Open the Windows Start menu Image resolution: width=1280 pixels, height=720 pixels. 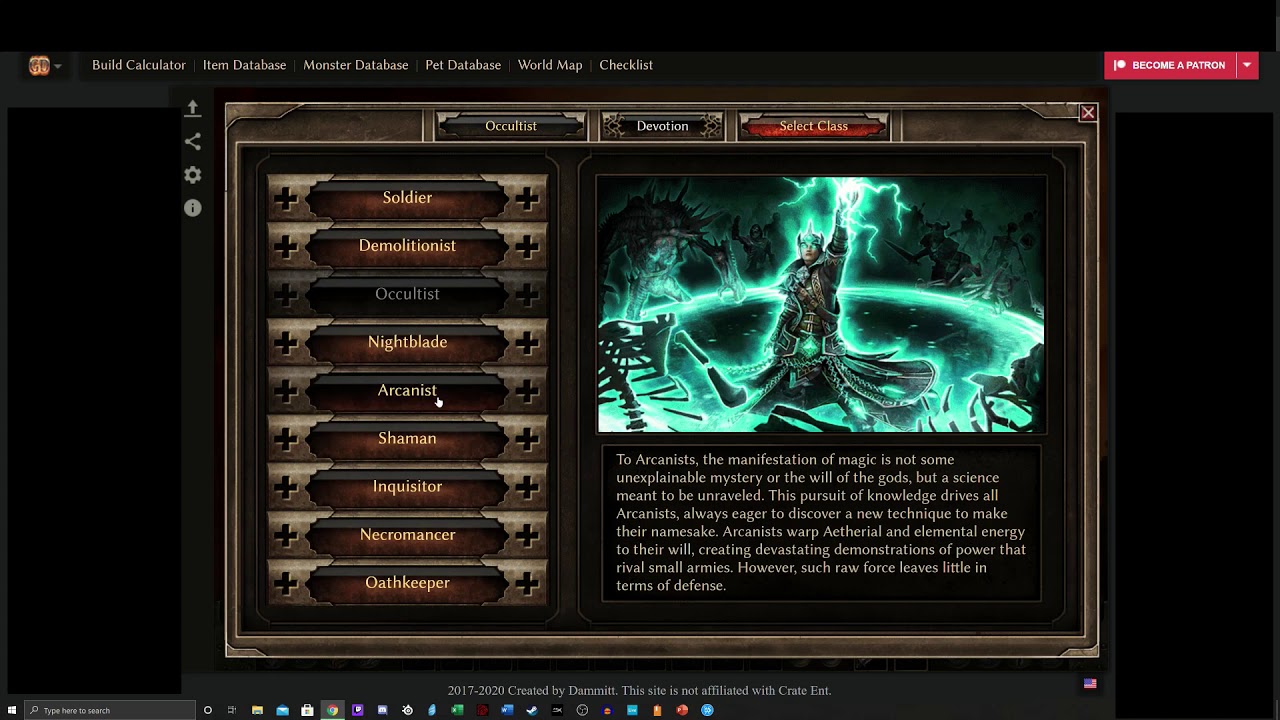tap(12, 710)
